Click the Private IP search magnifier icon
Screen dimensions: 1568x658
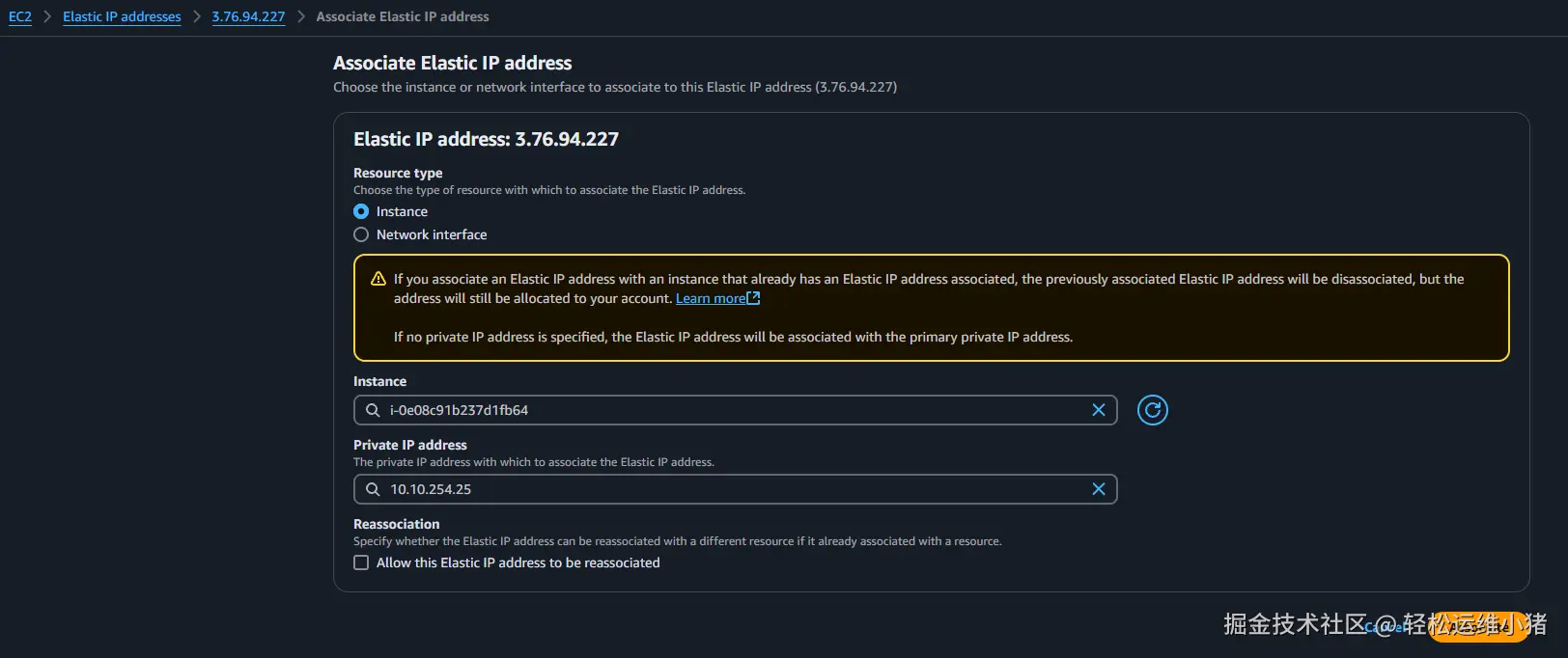(x=373, y=489)
